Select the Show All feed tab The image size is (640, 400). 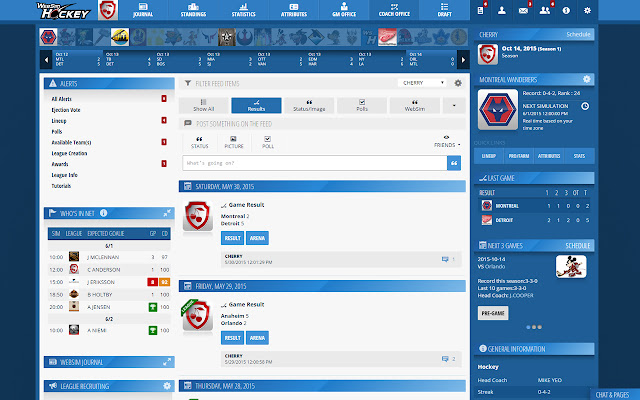(x=203, y=105)
